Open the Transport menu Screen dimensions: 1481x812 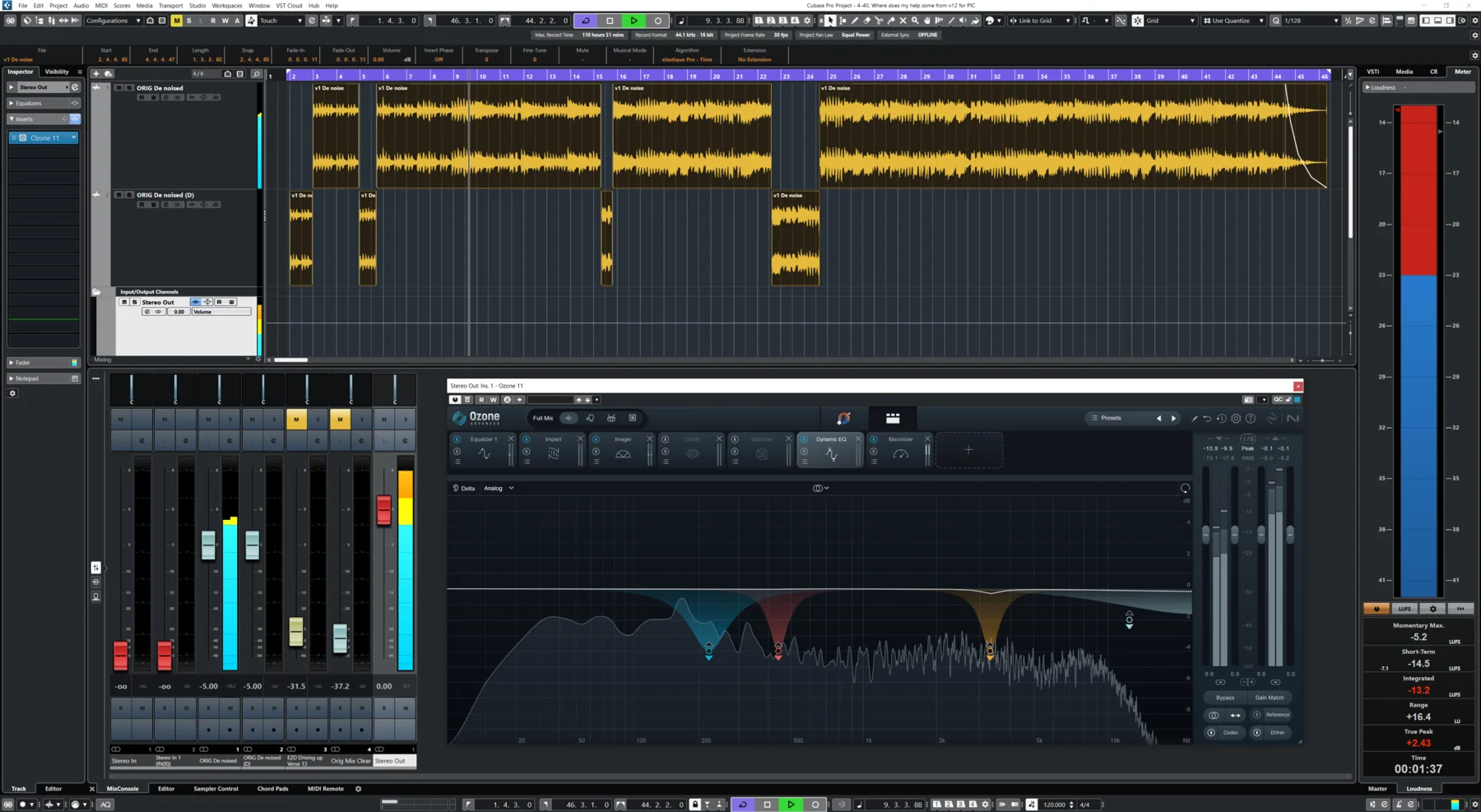(x=170, y=5)
